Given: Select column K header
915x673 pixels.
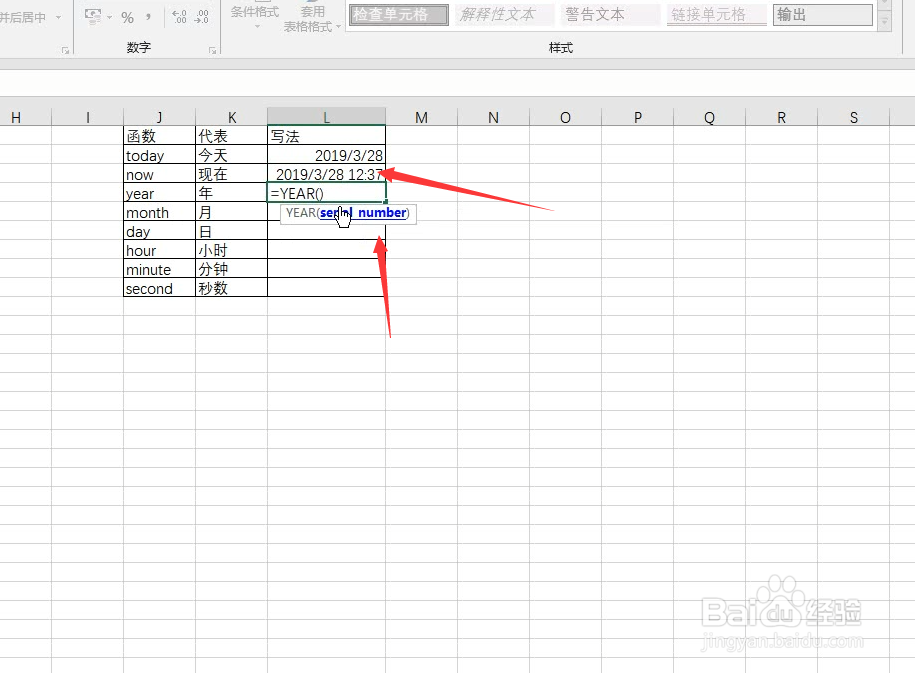Looking at the screenshot, I should pyautogui.click(x=232, y=117).
